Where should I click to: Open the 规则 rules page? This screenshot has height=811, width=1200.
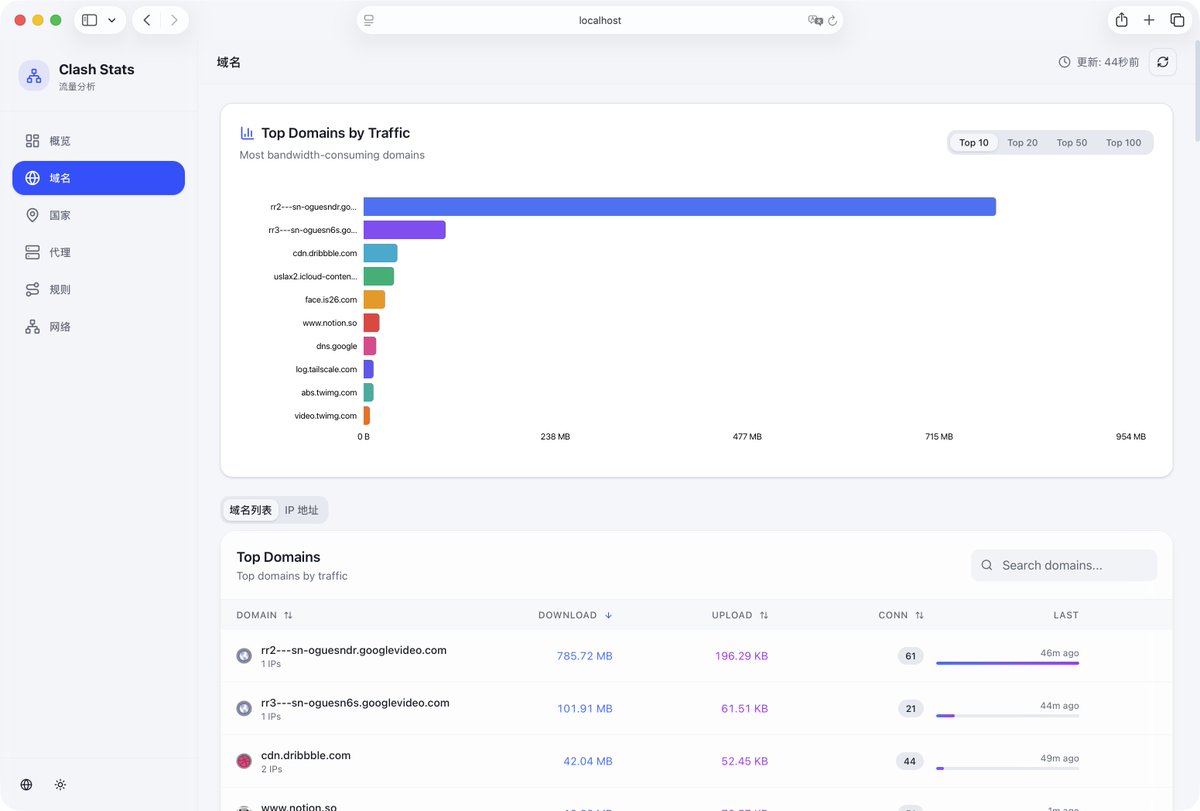98,289
